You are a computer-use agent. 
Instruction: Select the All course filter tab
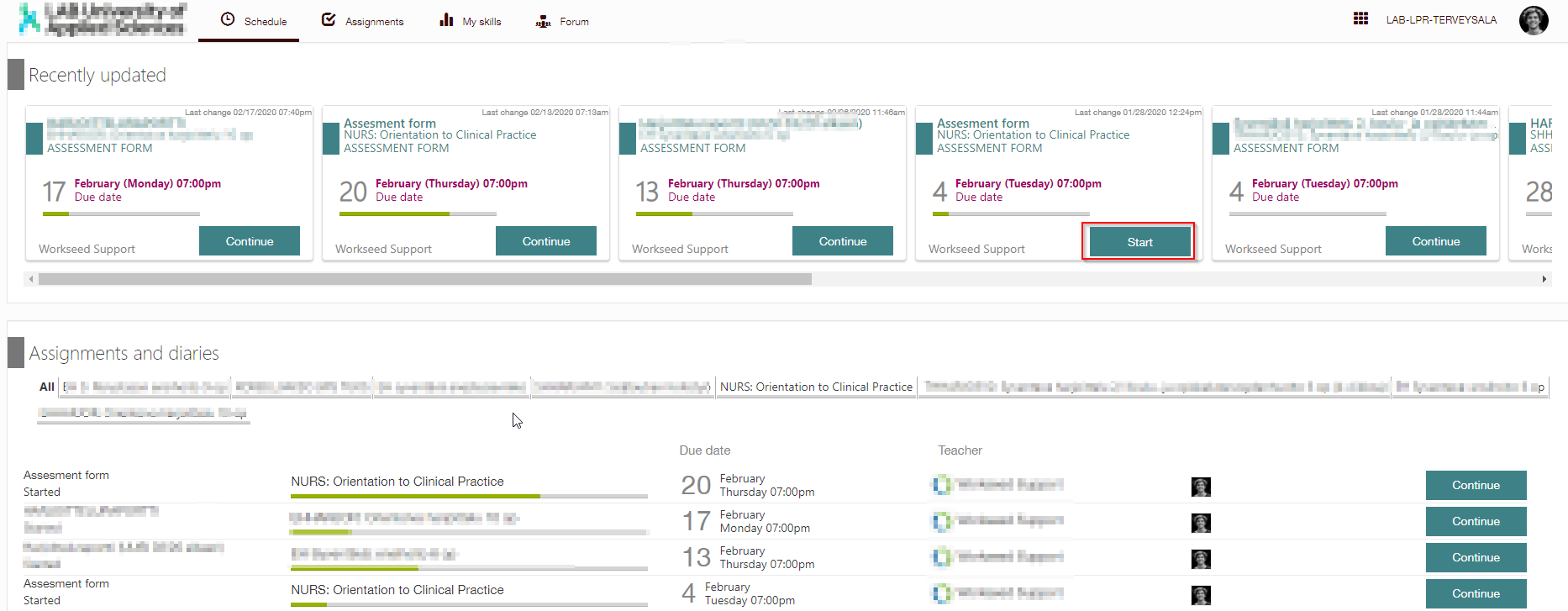(x=47, y=387)
